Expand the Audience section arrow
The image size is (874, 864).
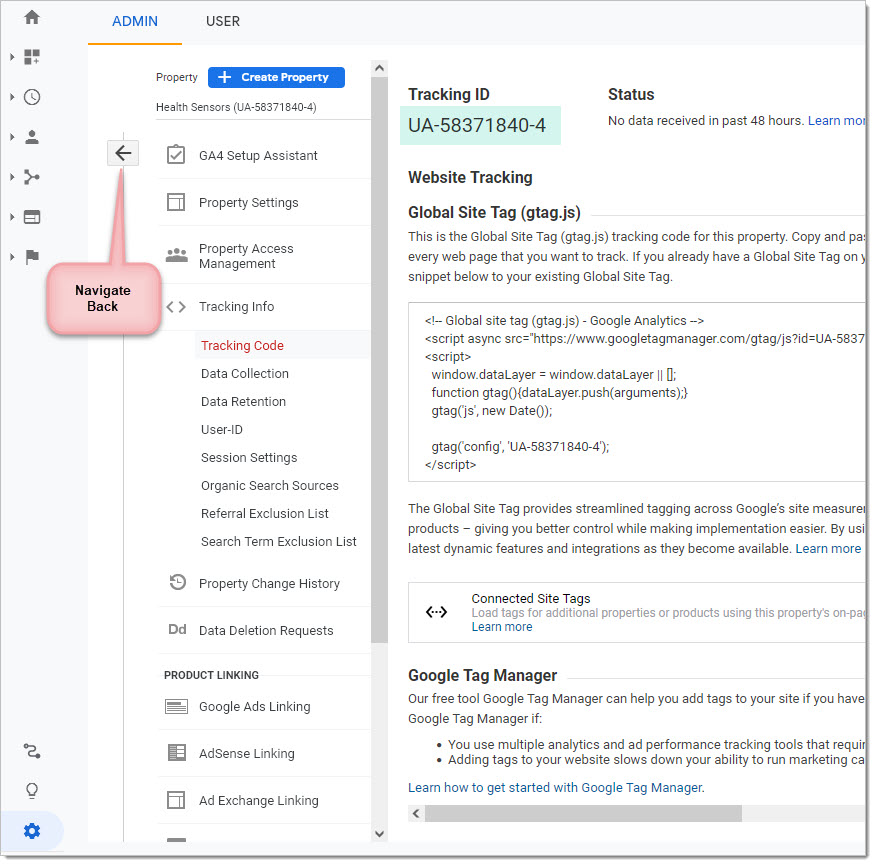pos(12,137)
